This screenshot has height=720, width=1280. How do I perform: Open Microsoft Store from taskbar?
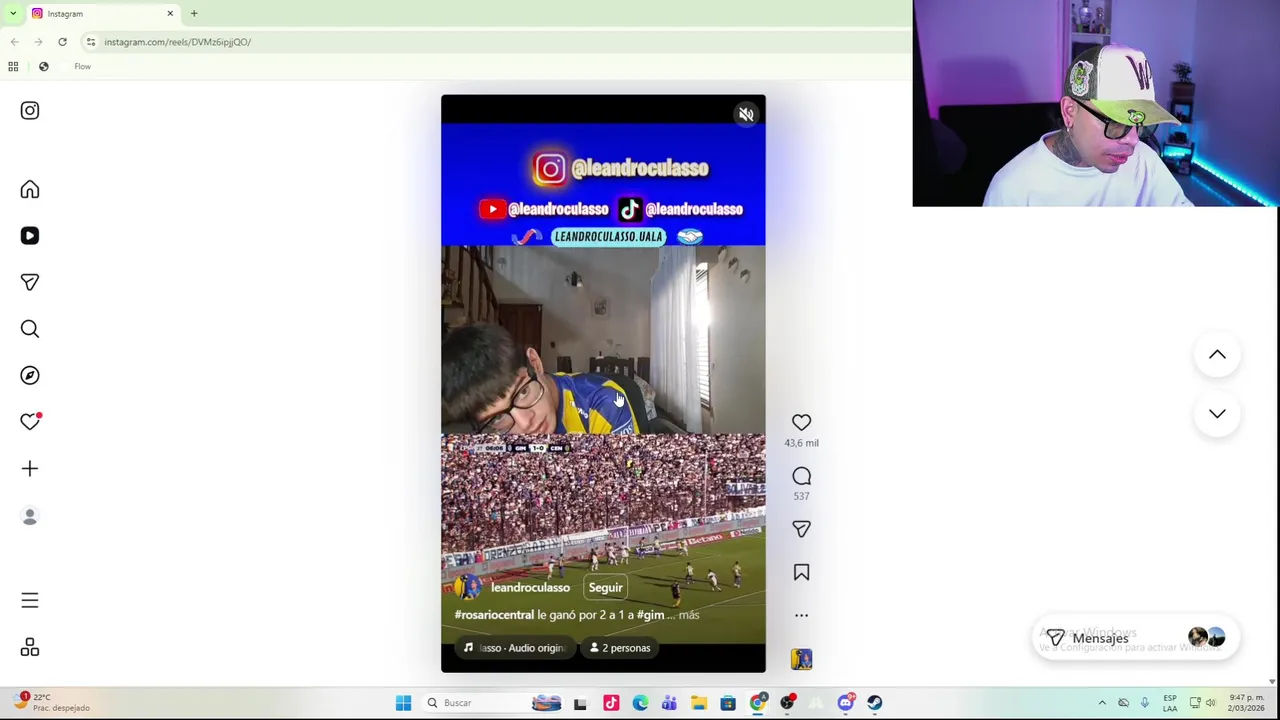point(728,703)
